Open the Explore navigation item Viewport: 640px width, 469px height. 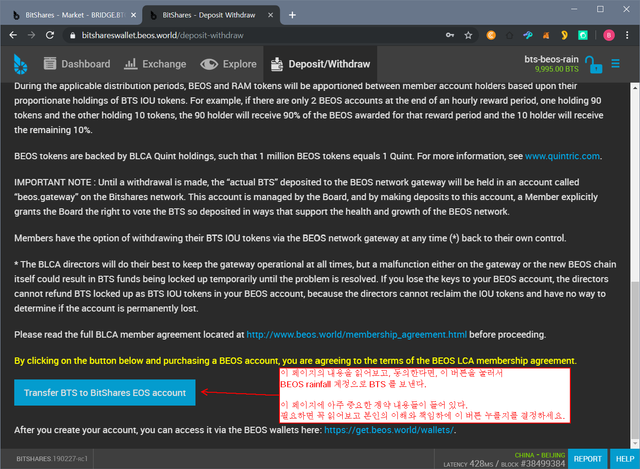click(228, 64)
